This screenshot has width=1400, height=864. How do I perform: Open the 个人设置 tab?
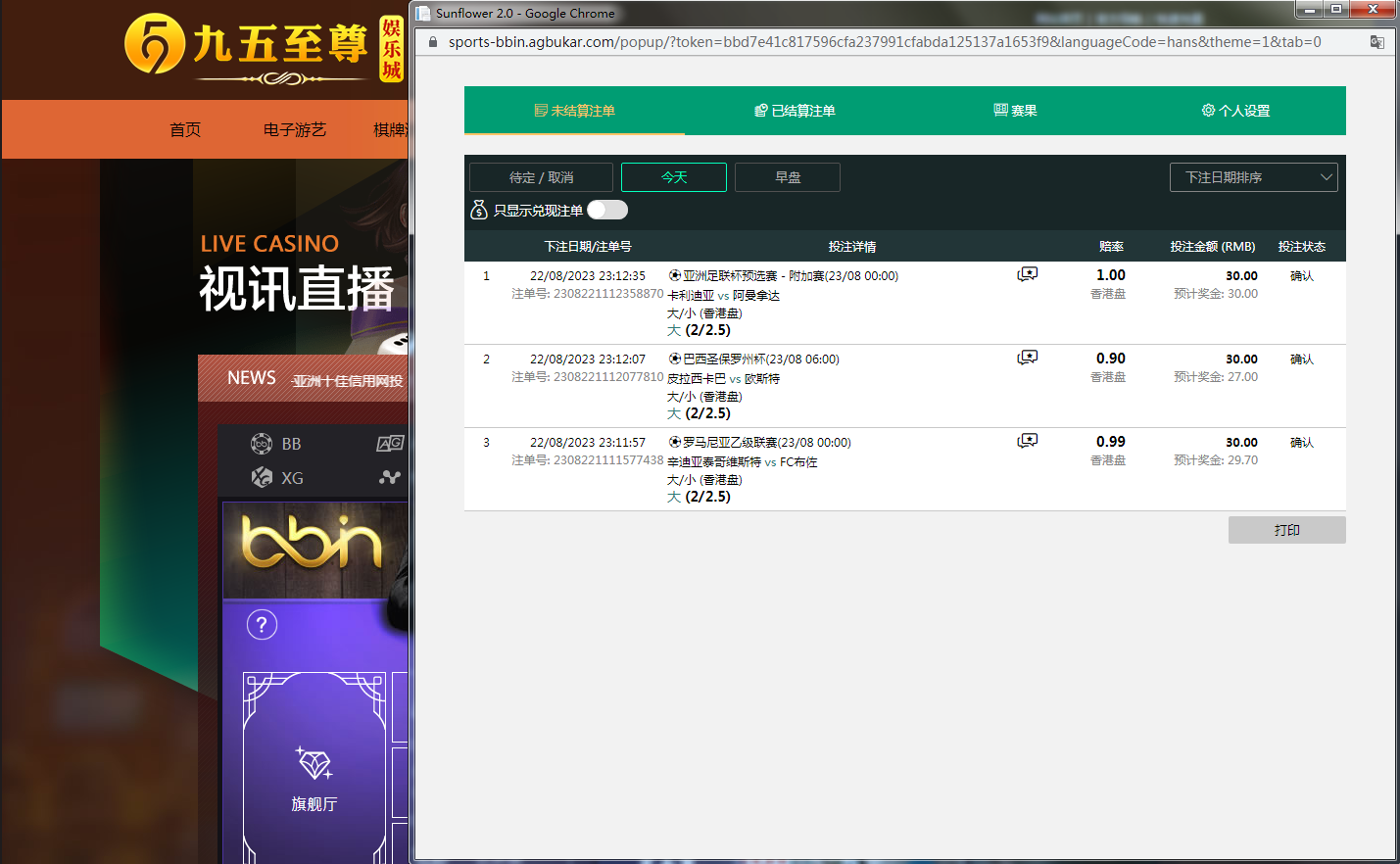[1235, 111]
